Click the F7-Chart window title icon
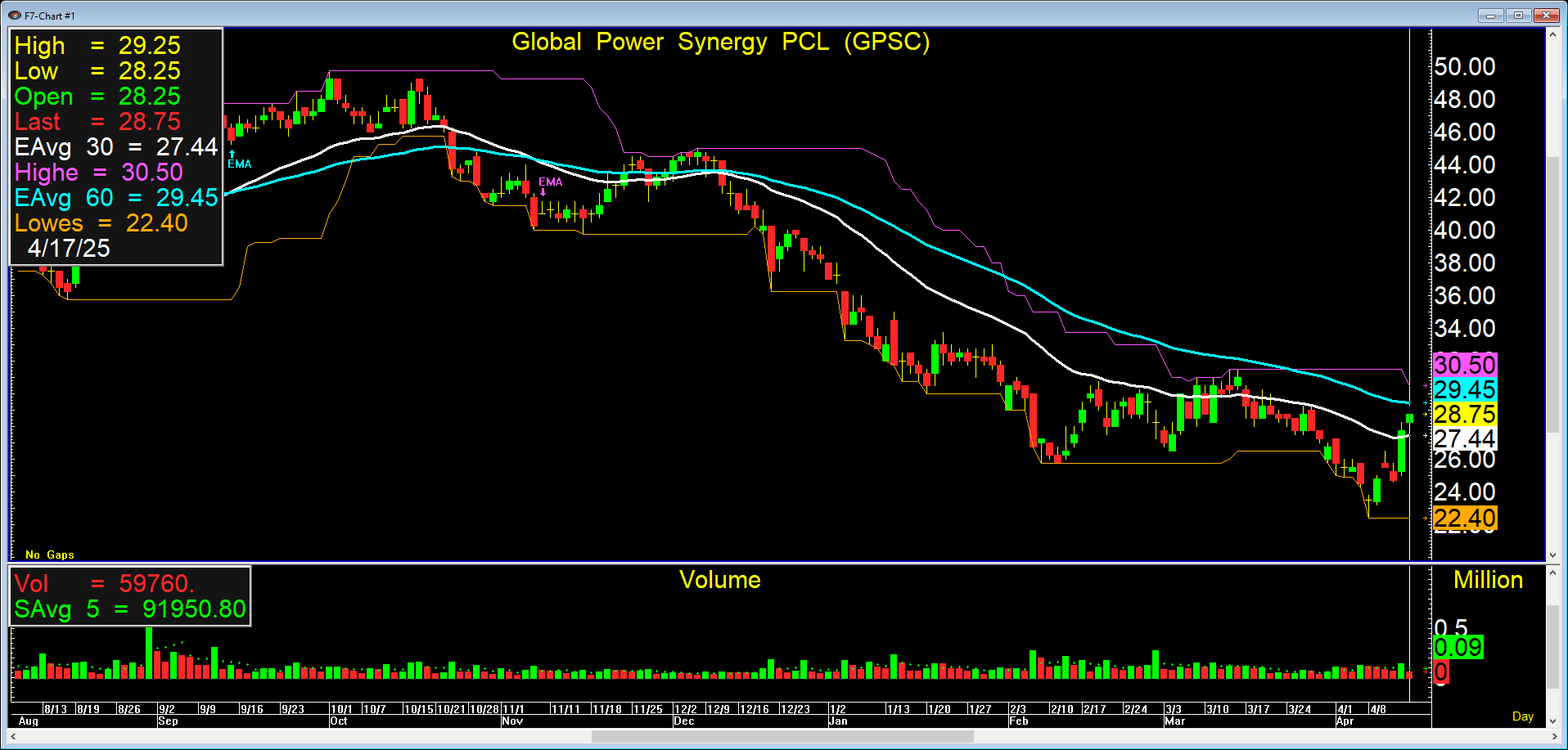The width and height of the screenshot is (1568, 750). tap(14, 15)
